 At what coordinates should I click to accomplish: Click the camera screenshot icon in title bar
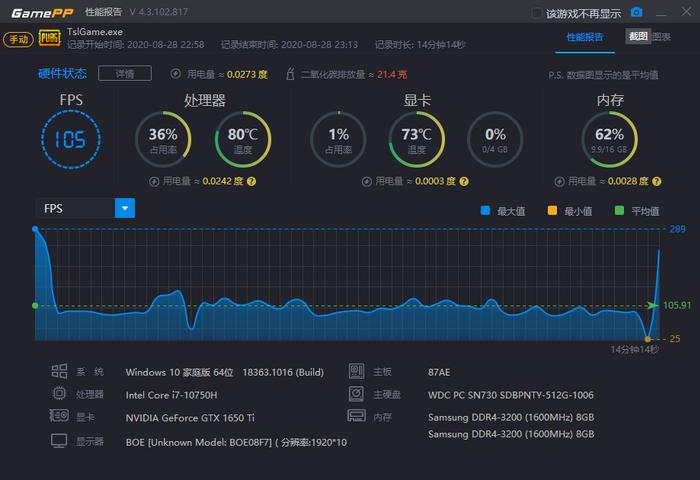click(x=637, y=12)
